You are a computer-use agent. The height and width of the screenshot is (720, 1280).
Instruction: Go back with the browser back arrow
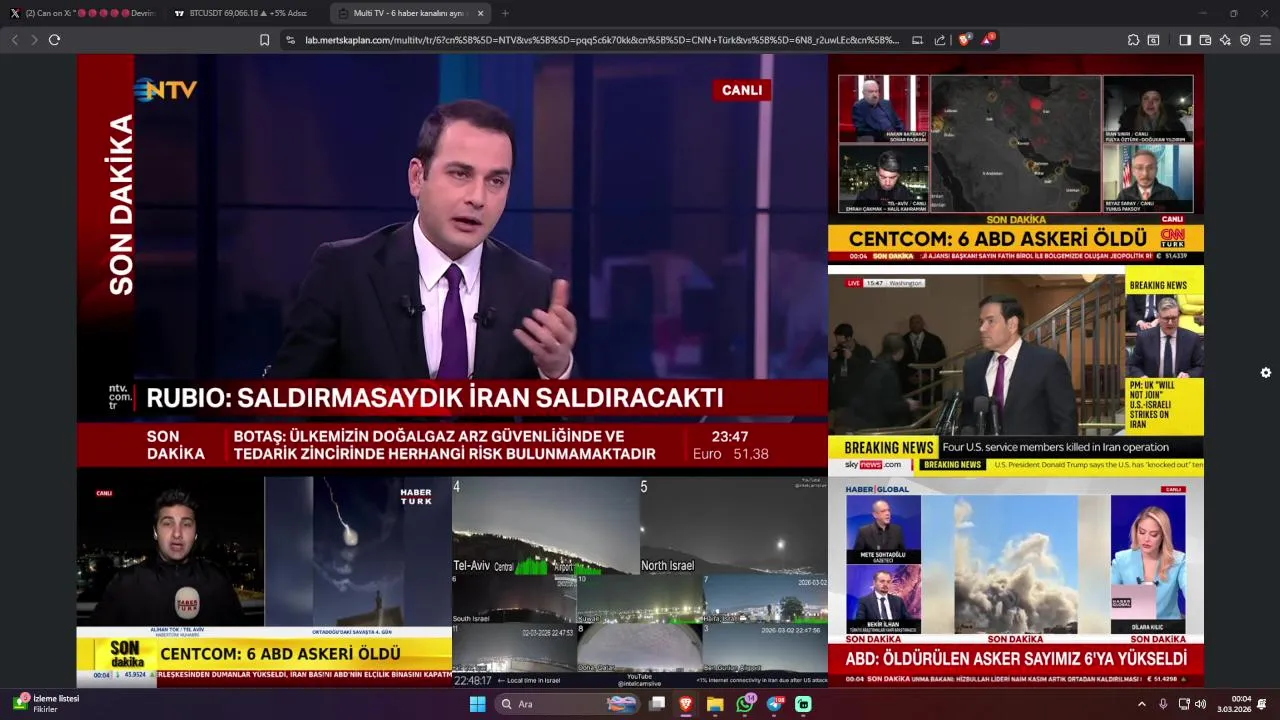[x=15, y=40]
